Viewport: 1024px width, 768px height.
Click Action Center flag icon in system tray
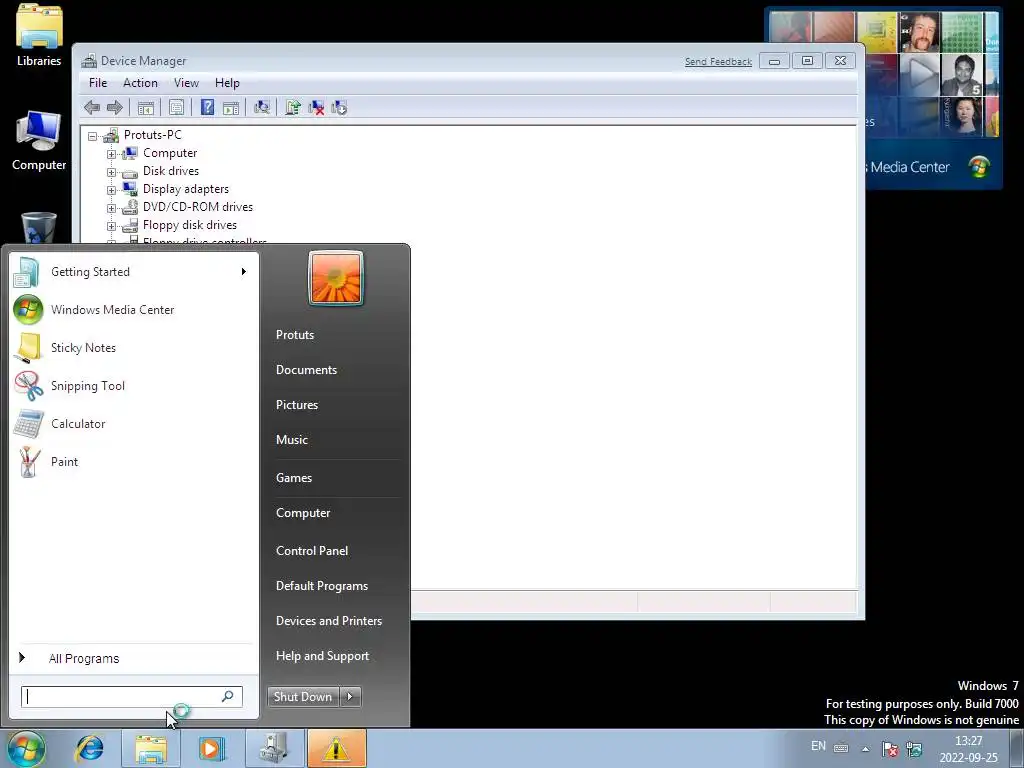click(x=889, y=748)
